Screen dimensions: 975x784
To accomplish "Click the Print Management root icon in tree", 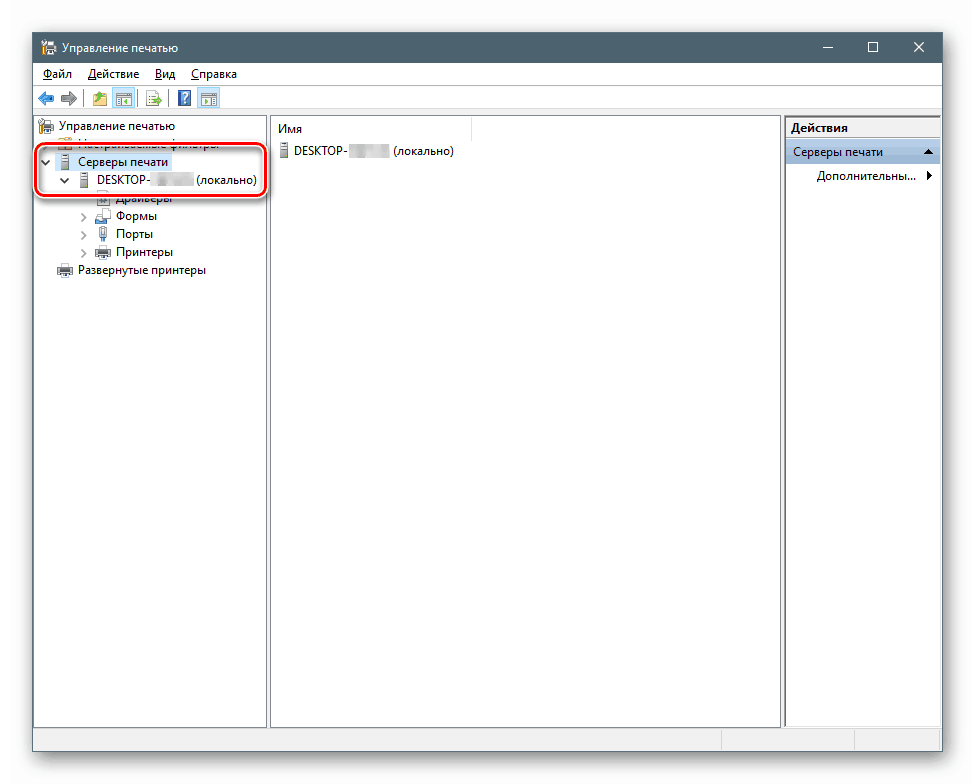I will [46, 126].
